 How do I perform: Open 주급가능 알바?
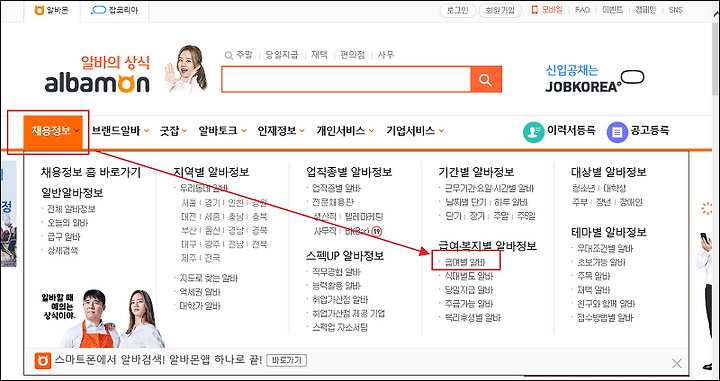coord(468,304)
